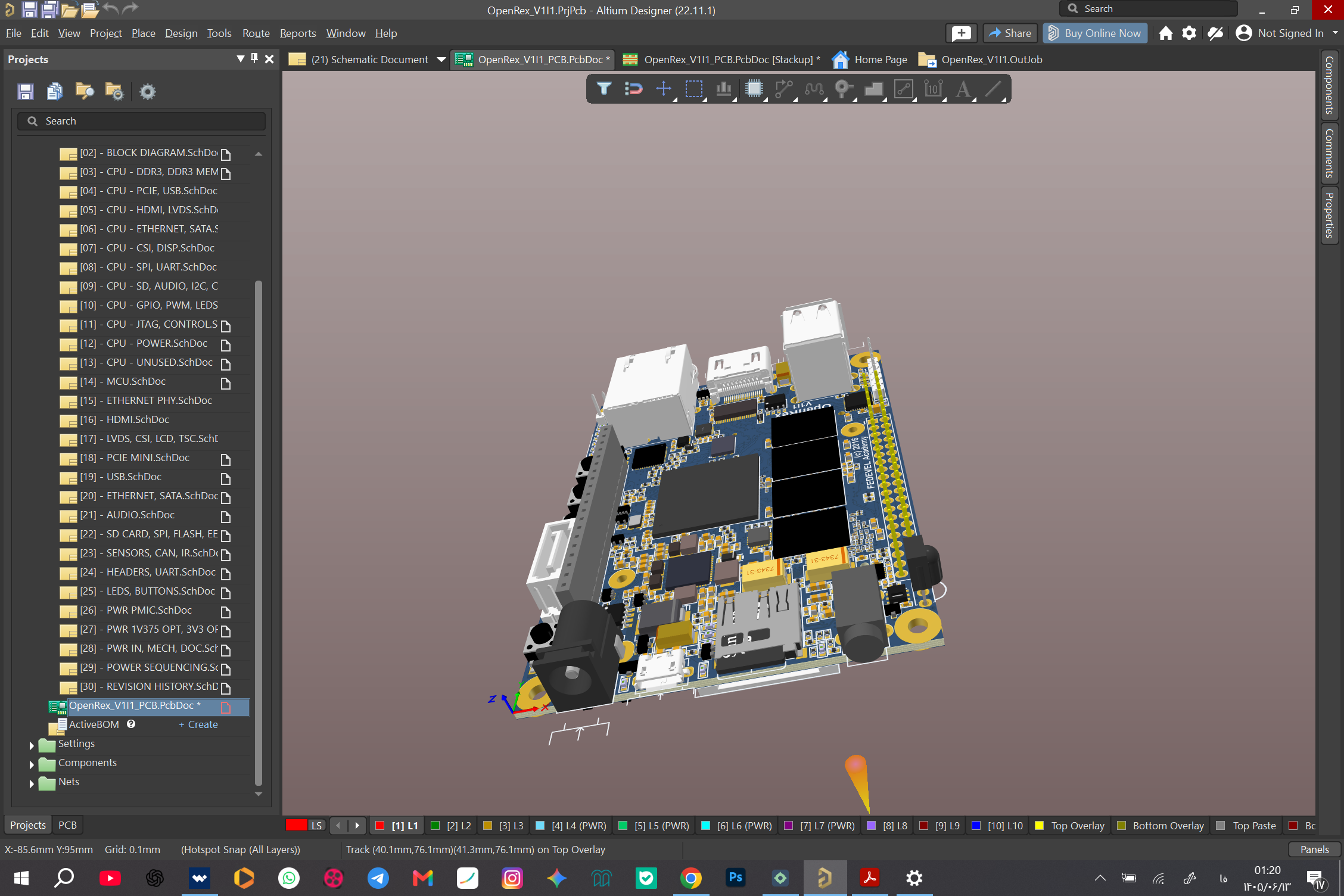Select [14] - MCU.SchDoc document

pos(123,382)
